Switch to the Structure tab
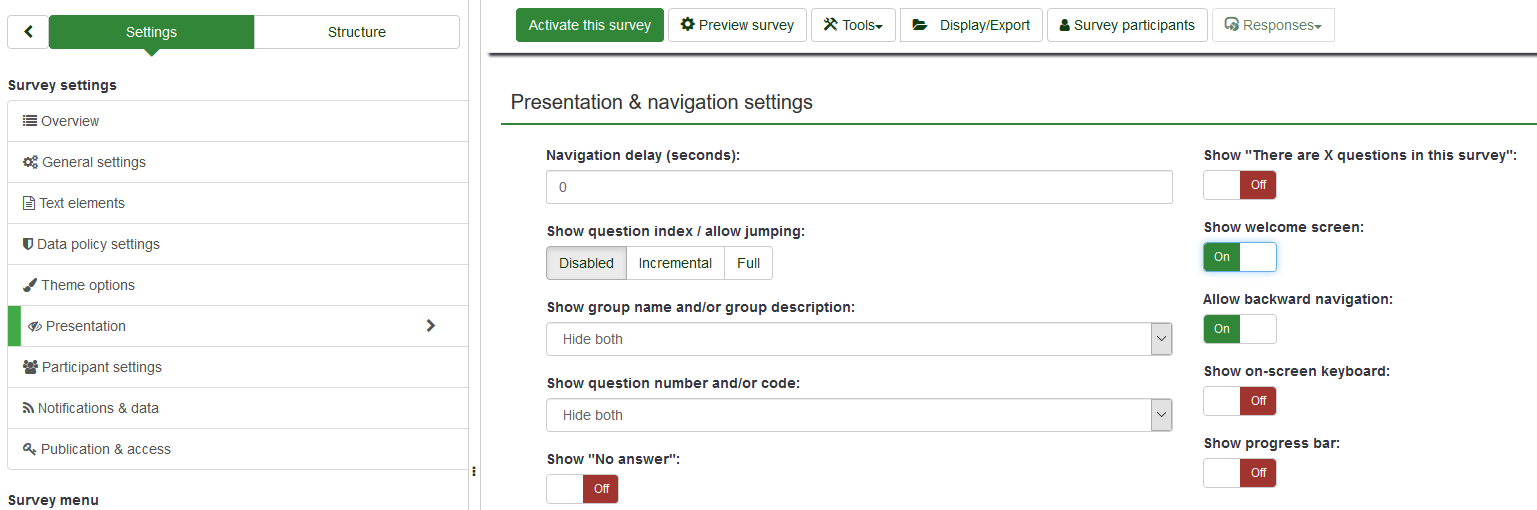 pyautogui.click(x=357, y=32)
